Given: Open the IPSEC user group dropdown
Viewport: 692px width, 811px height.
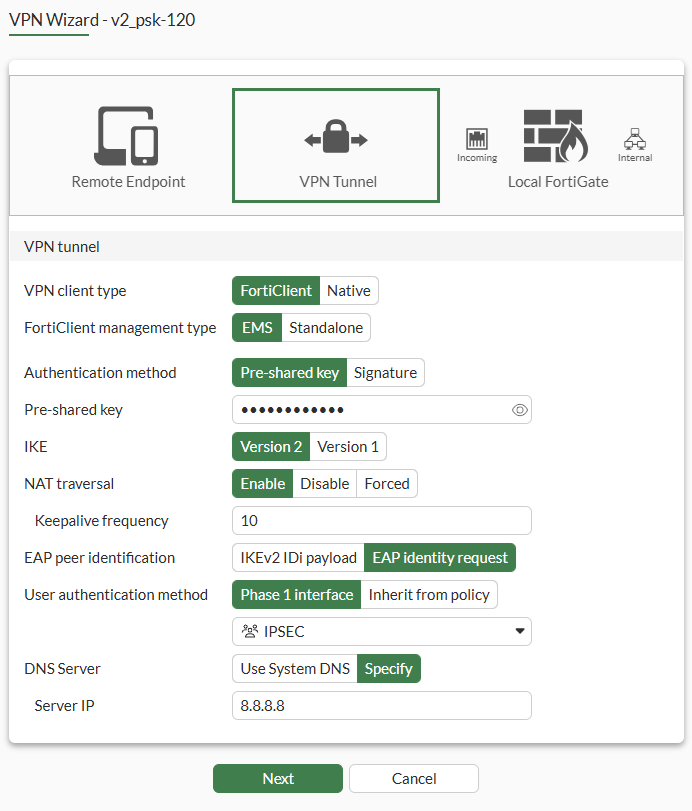Looking at the screenshot, I should [x=382, y=632].
